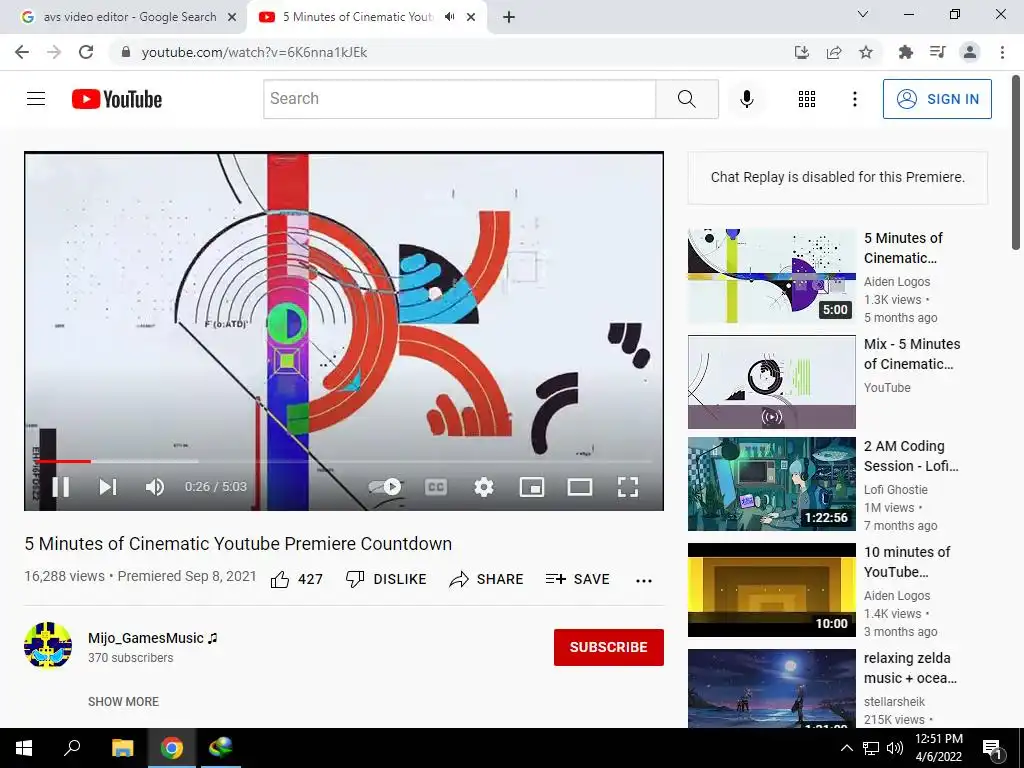Open 2 AM Coding Session thumbnail

(771, 484)
